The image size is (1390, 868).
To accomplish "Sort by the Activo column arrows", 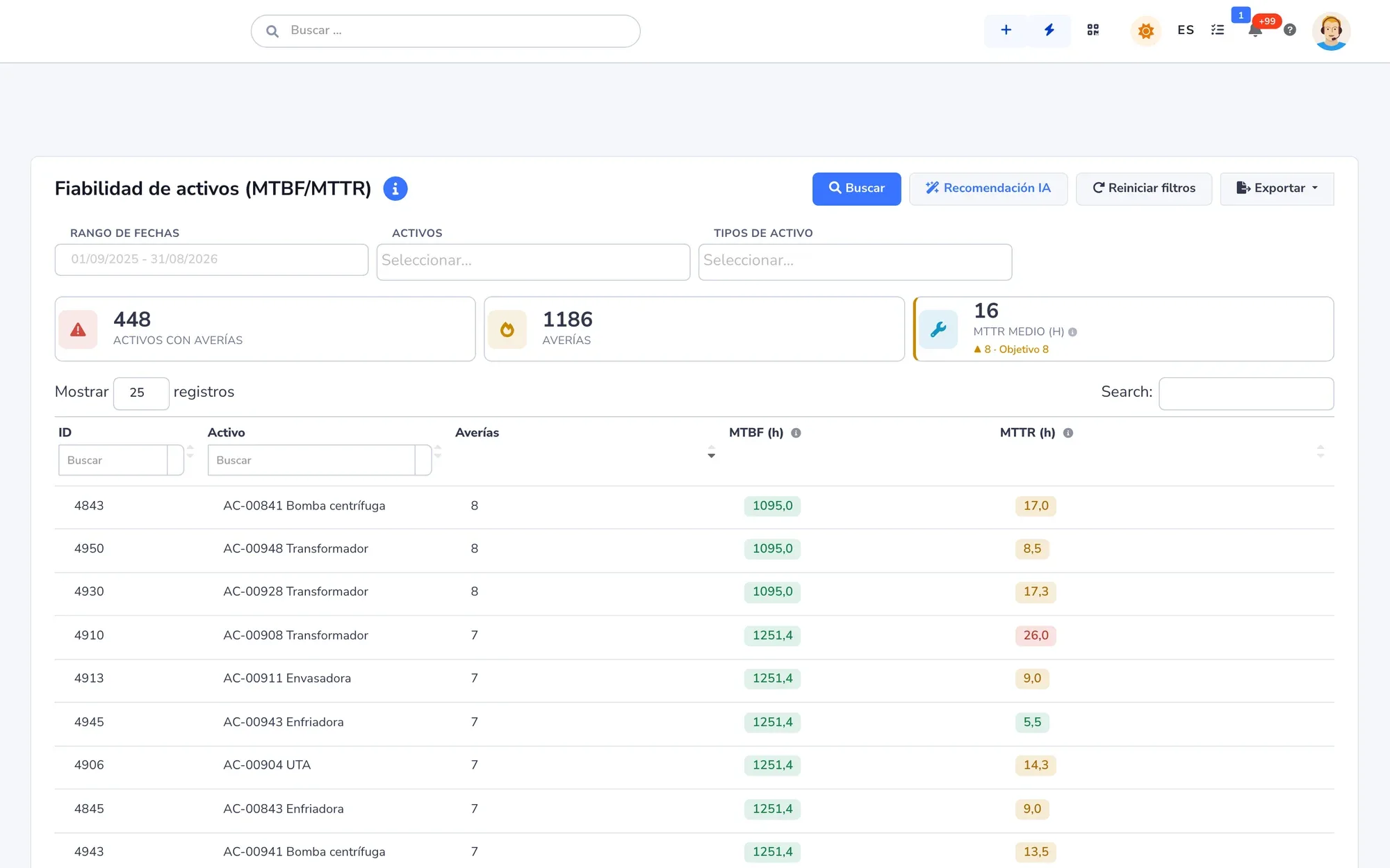I will (438, 452).
